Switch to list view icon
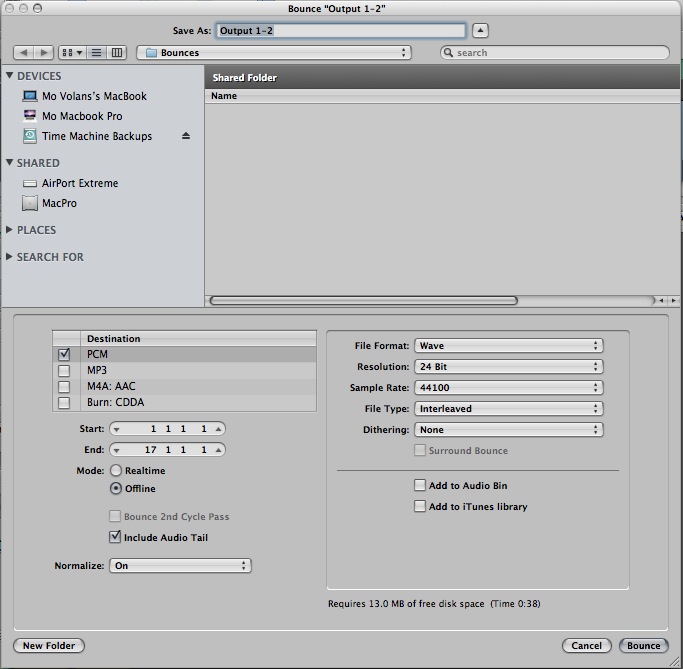 [x=97, y=52]
